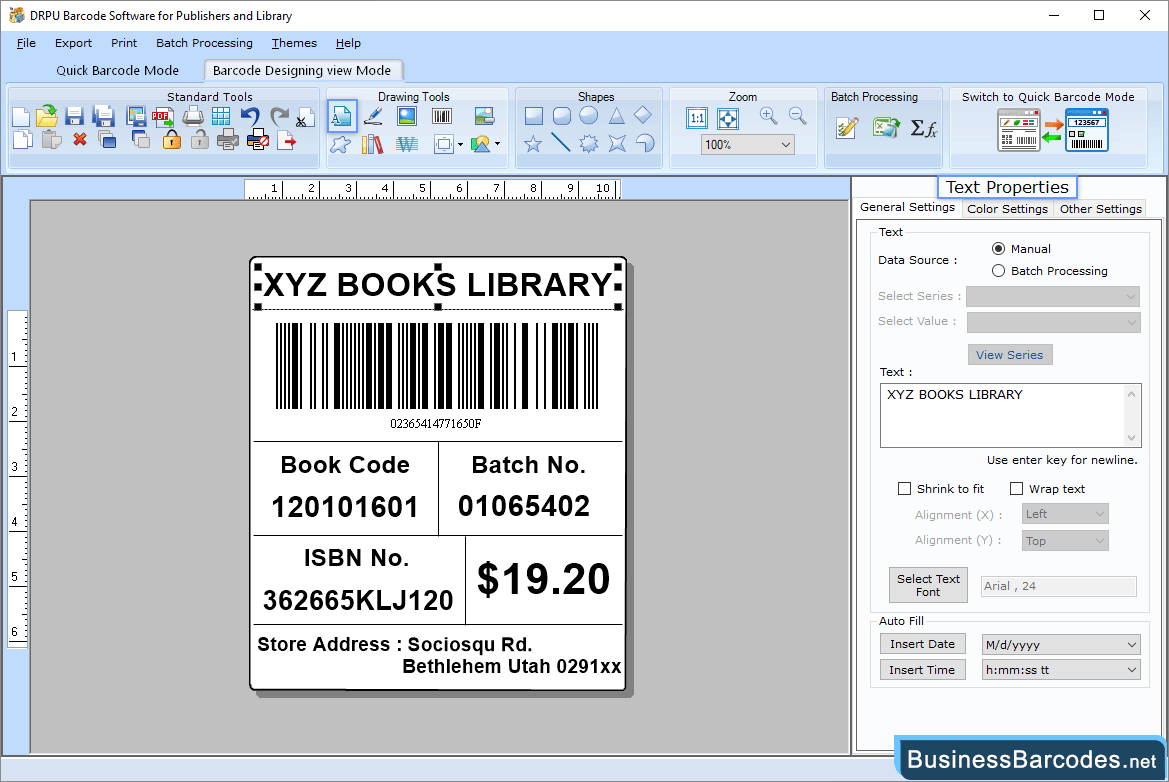Open the Export menu

[73, 43]
